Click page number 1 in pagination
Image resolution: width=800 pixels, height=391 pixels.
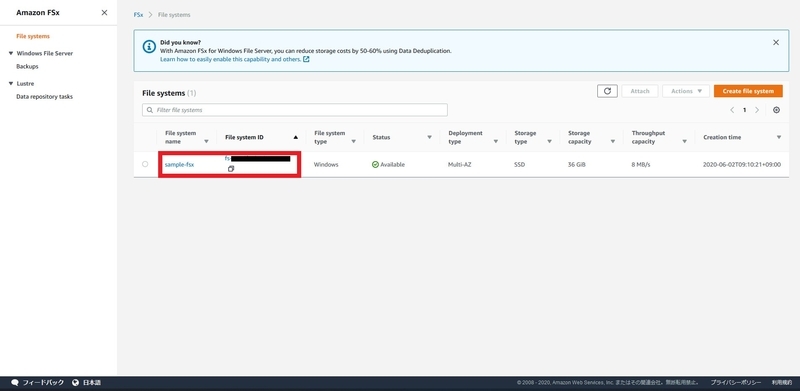click(x=744, y=110)
